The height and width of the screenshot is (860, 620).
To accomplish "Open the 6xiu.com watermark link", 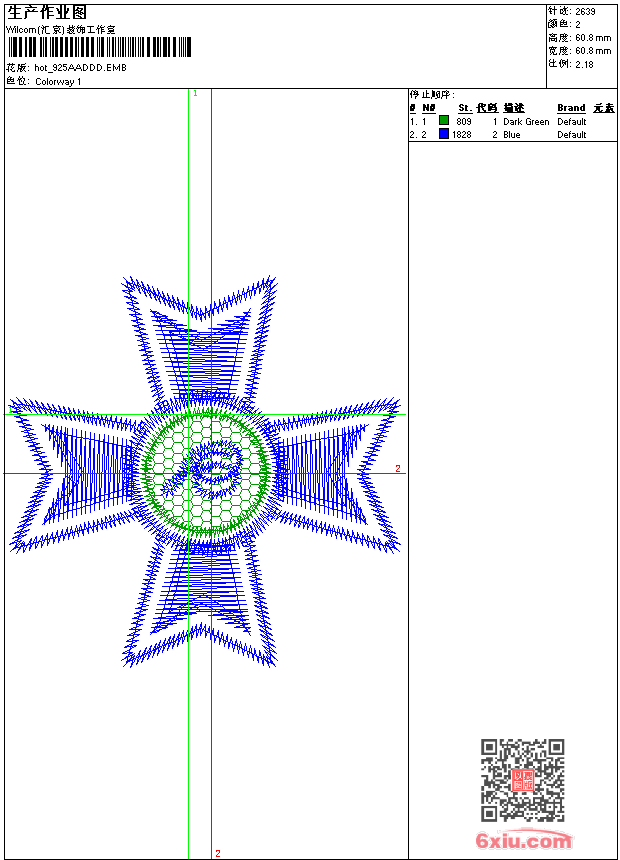I will (524, 841).
